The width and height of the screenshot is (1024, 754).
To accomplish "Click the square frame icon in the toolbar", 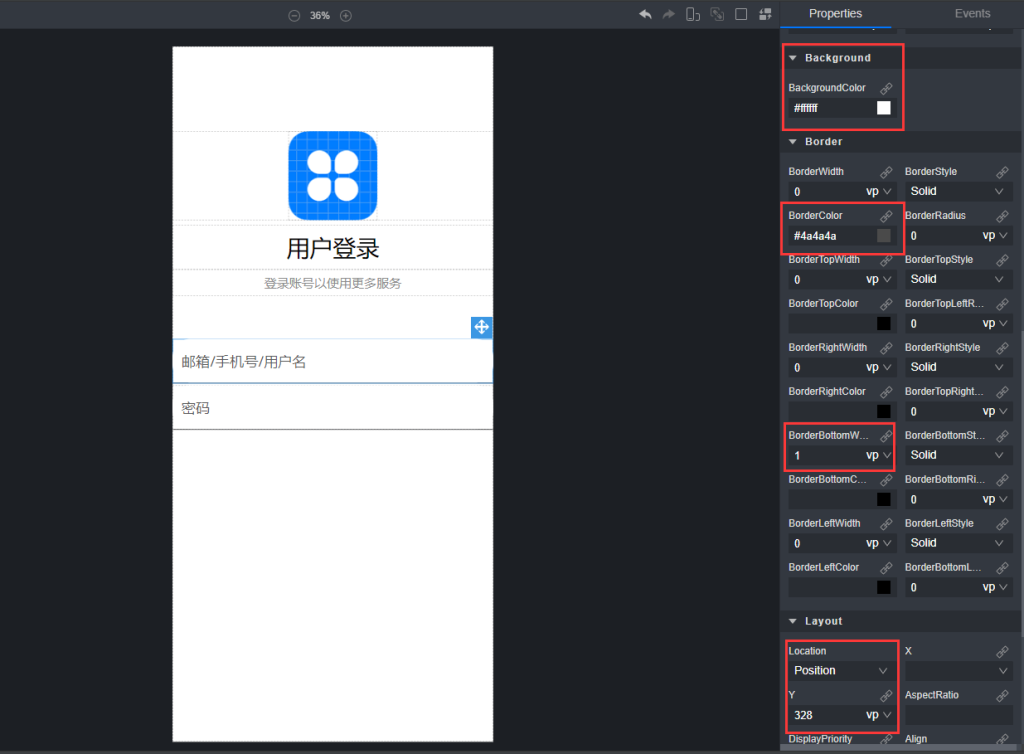I will 740,14.
